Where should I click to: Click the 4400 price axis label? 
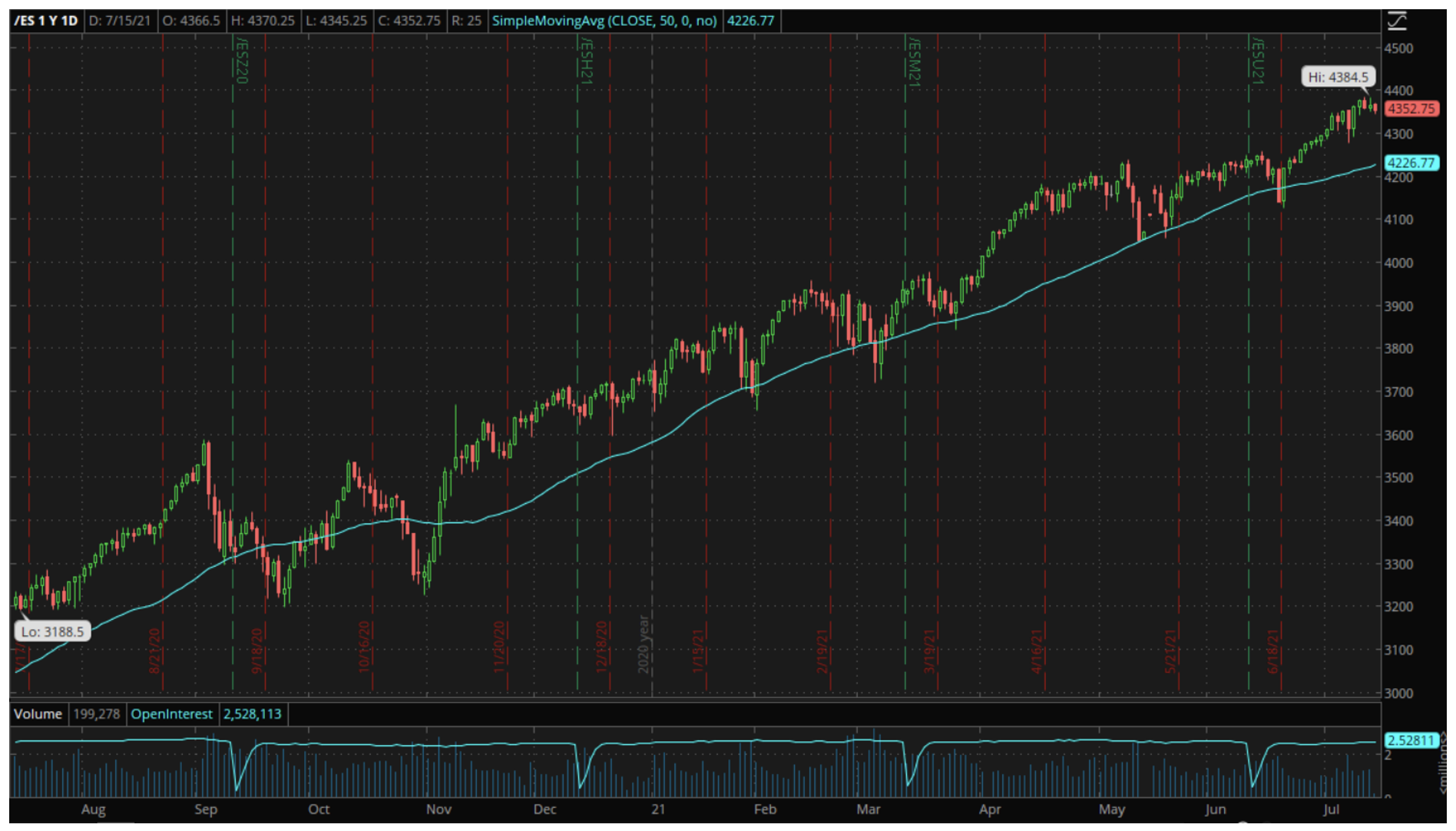(x=1398, y=91)
